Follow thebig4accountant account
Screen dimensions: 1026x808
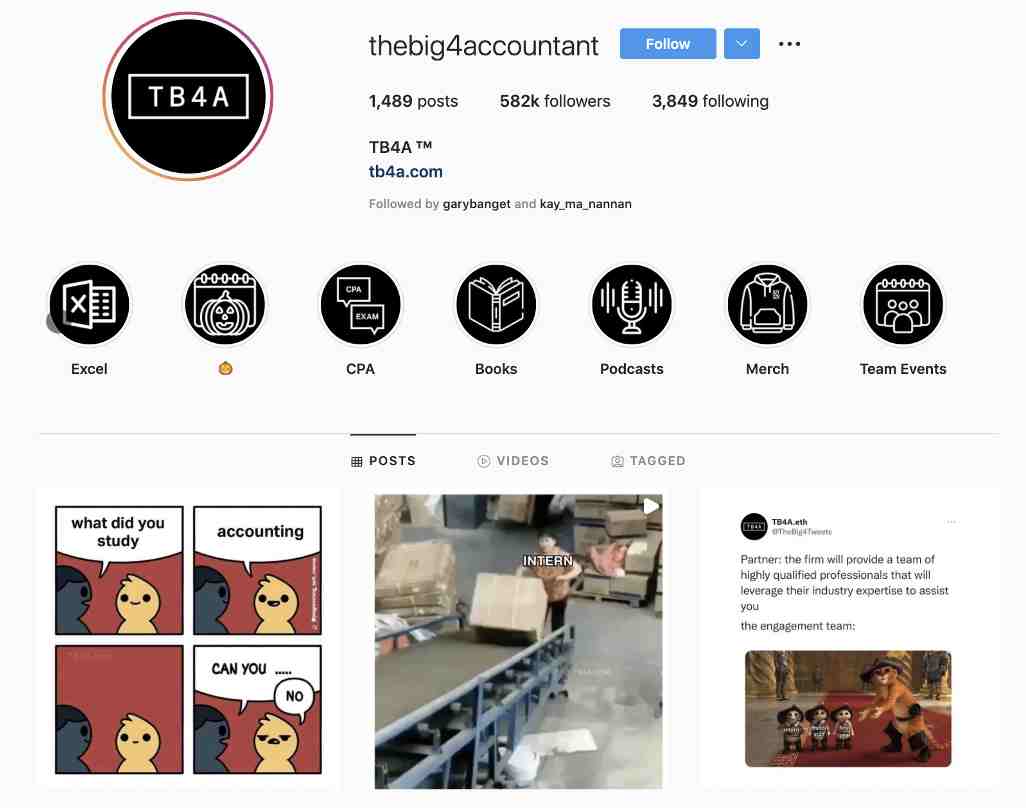[667, 44]
